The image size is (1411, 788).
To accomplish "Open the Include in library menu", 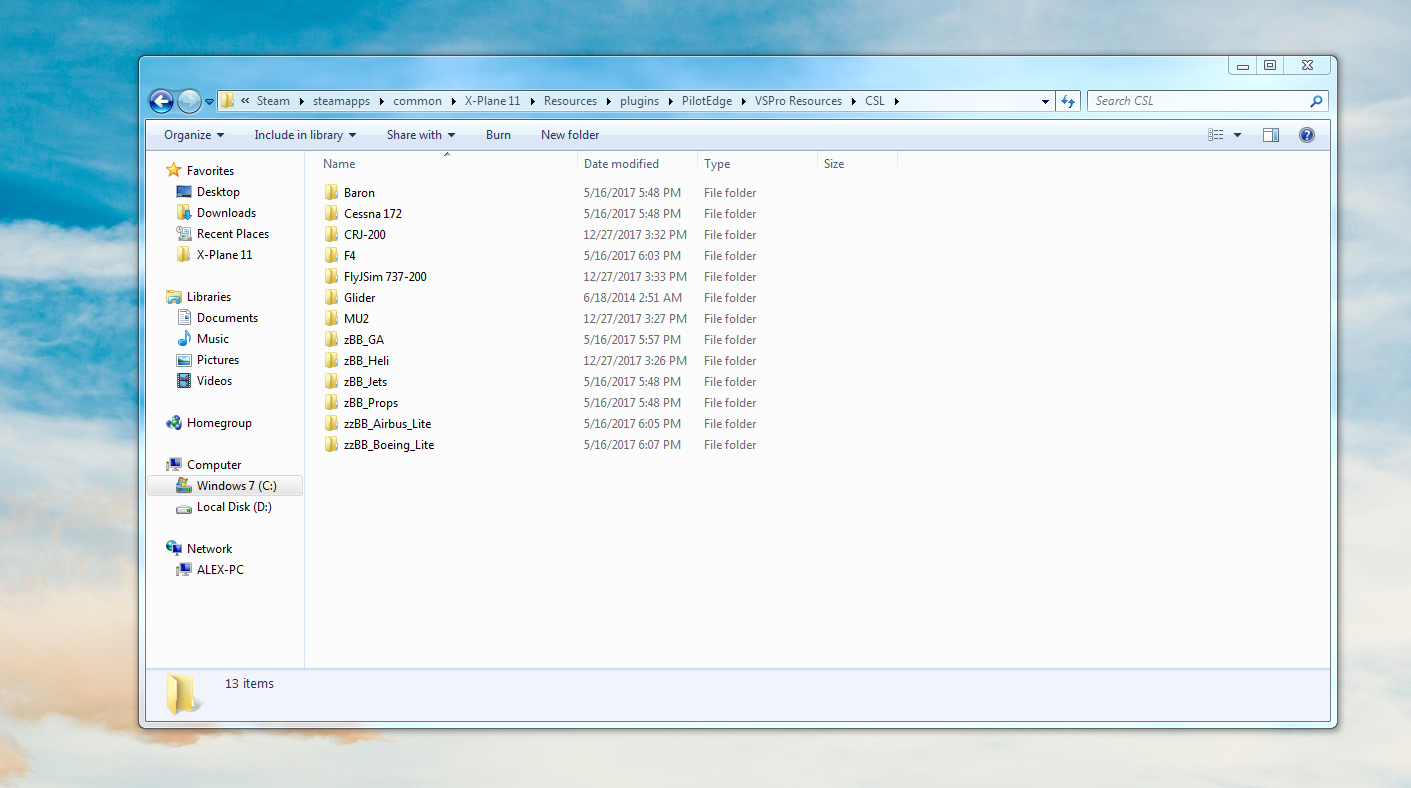I will coord(305,135).
